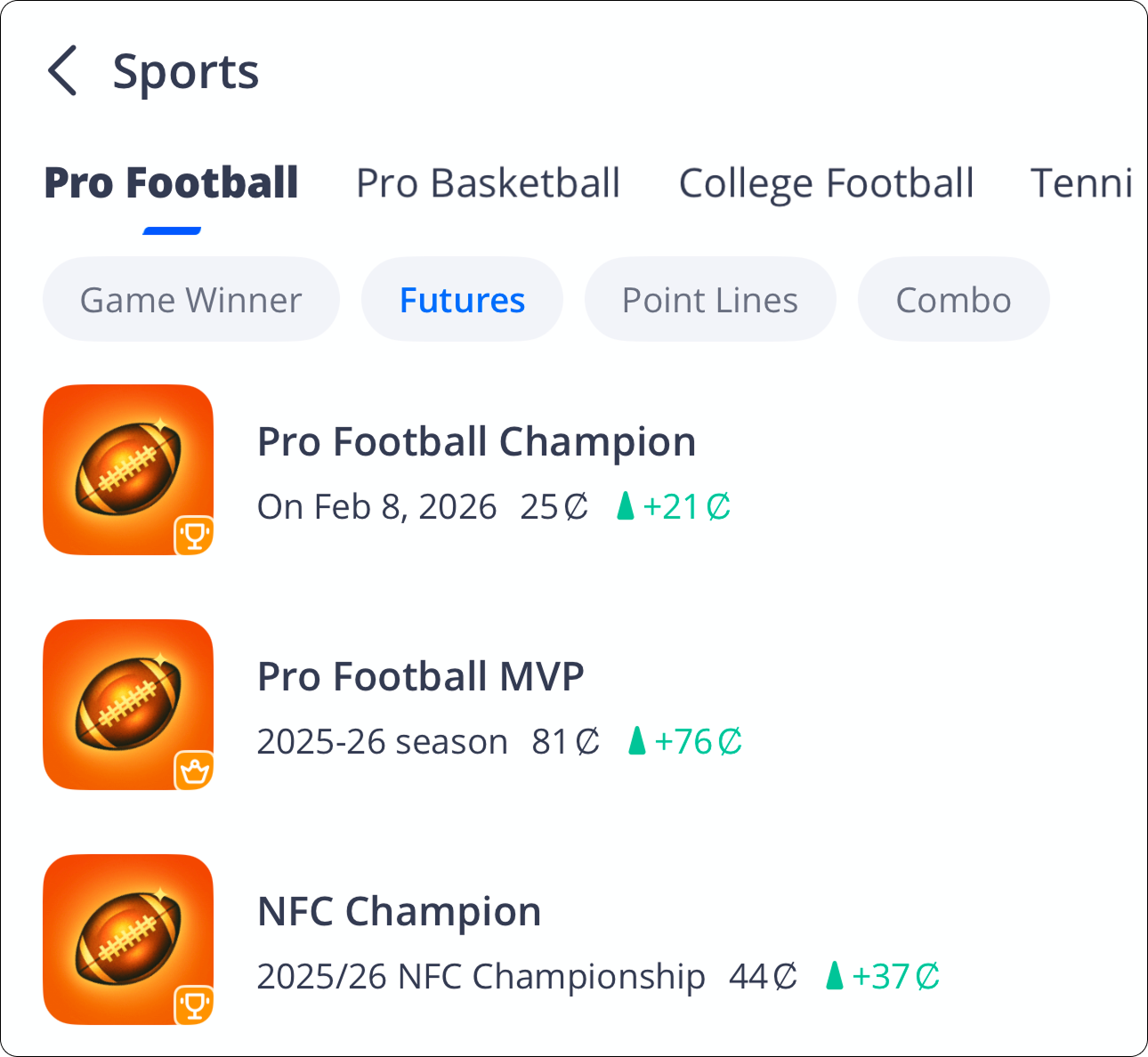Click green up arrow beside +21
Viewport: 1148px width, 1057px height.
(626, 506)
